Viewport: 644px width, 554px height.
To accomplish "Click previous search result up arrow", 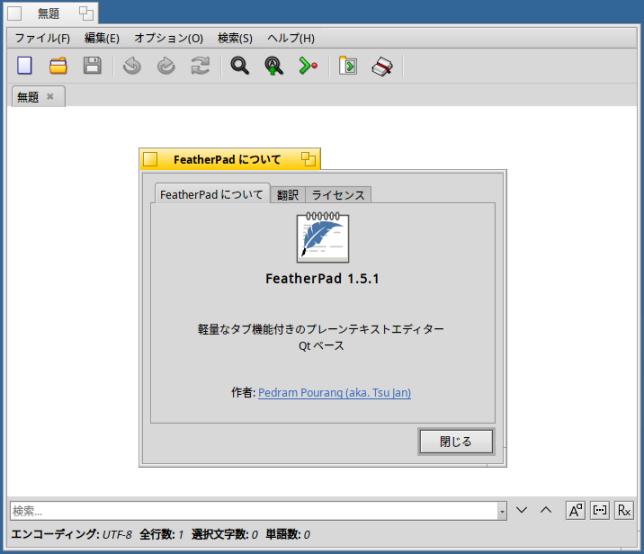I will point(546,510).
